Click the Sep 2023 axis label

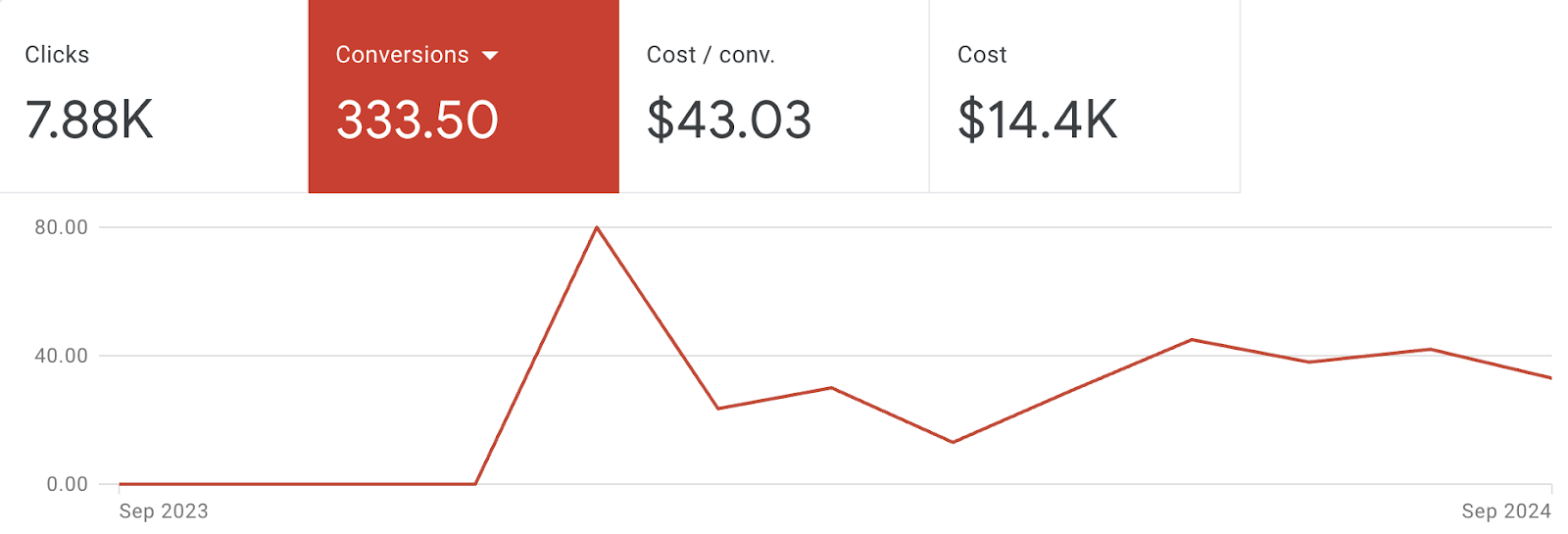pyautogui.click(x=164, y=511)
